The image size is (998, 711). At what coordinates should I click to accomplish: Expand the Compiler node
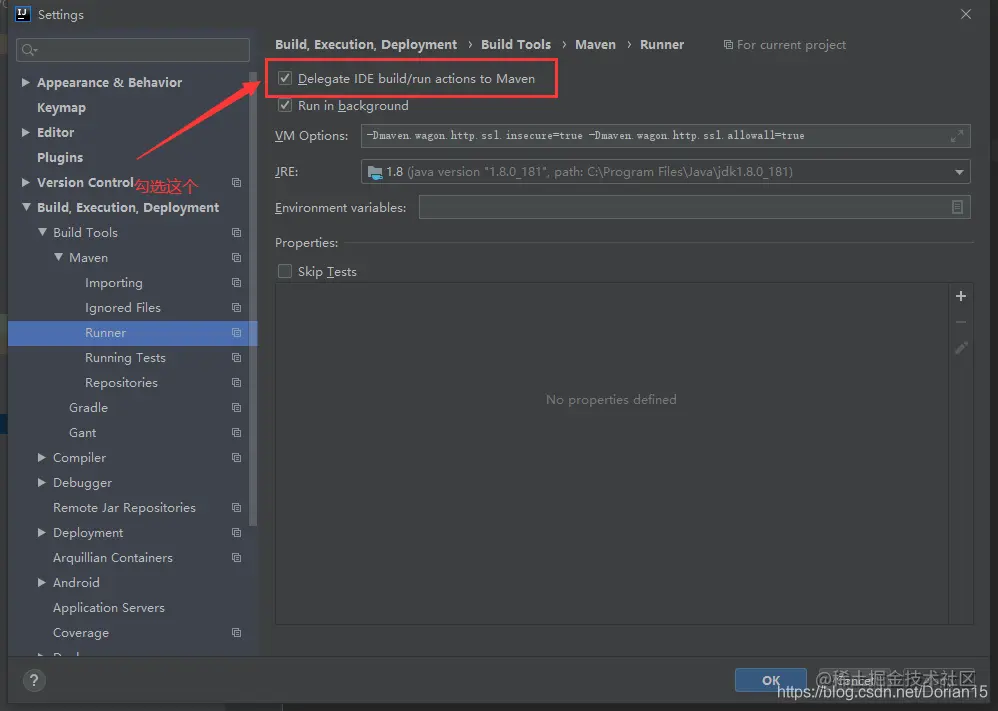(x=41, y=457)
